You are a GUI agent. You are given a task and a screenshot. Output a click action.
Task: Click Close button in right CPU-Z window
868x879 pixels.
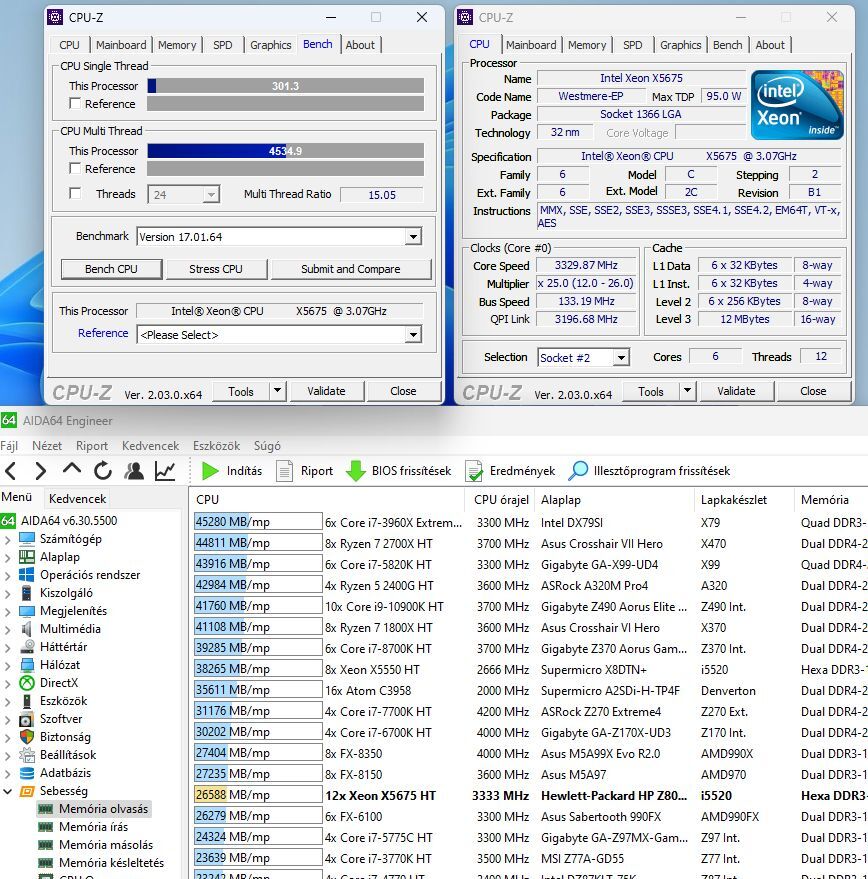(813, 391)
